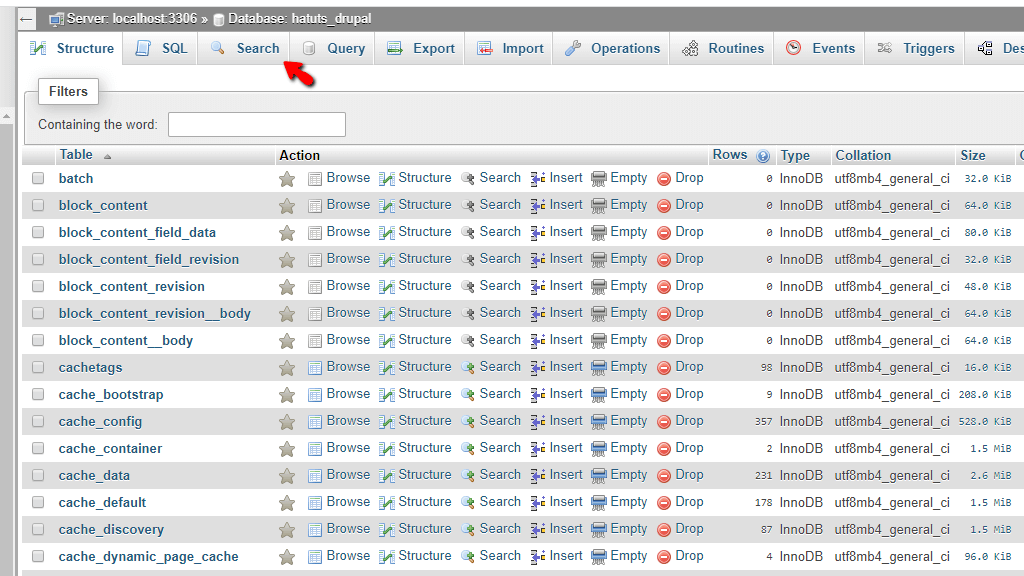Check the cache_data table checkbox
The width and height of the screenshot is (1024, 576).
tap(38, 475)
